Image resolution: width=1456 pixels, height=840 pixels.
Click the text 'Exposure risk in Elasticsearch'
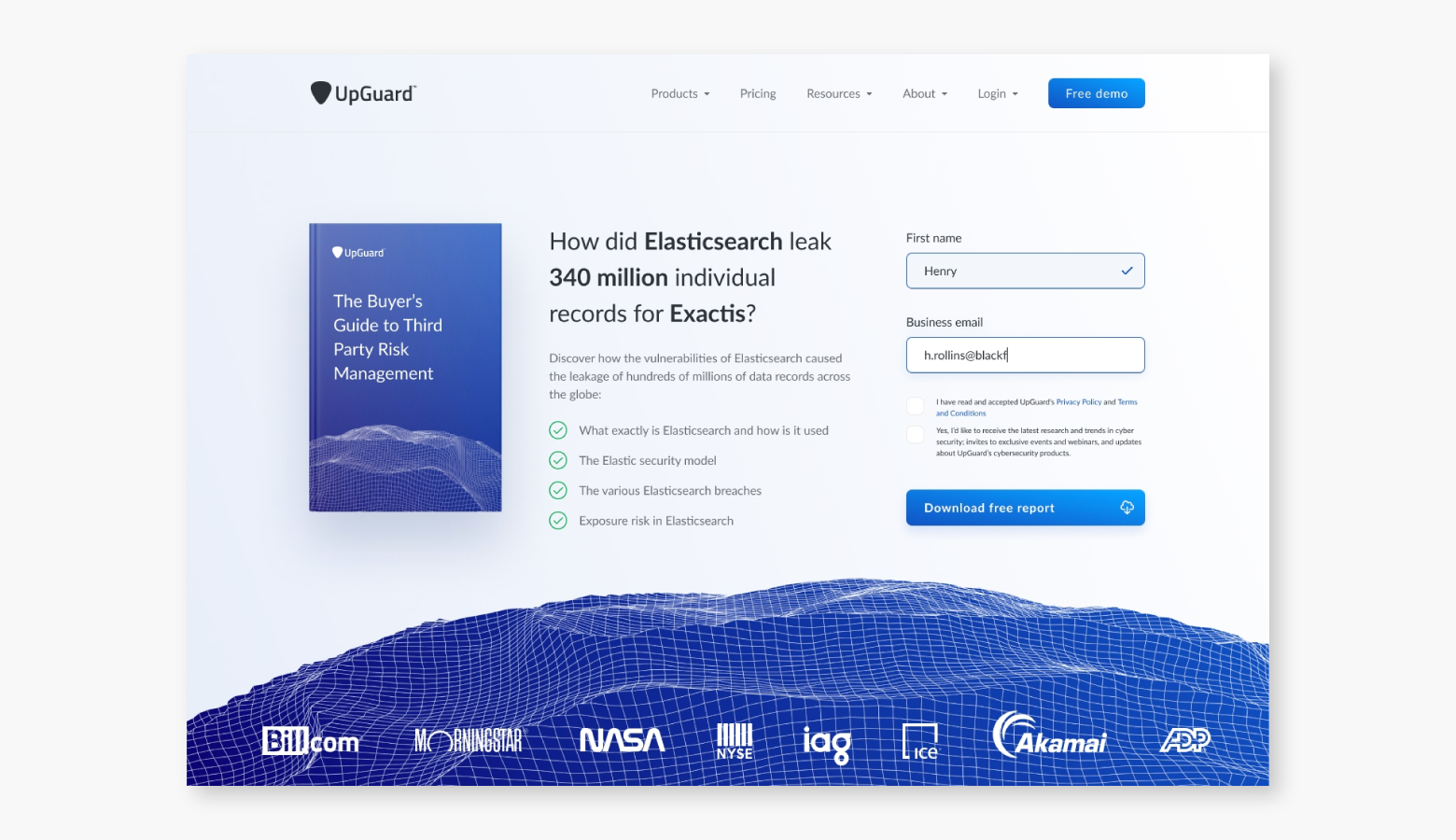(656, 521)
